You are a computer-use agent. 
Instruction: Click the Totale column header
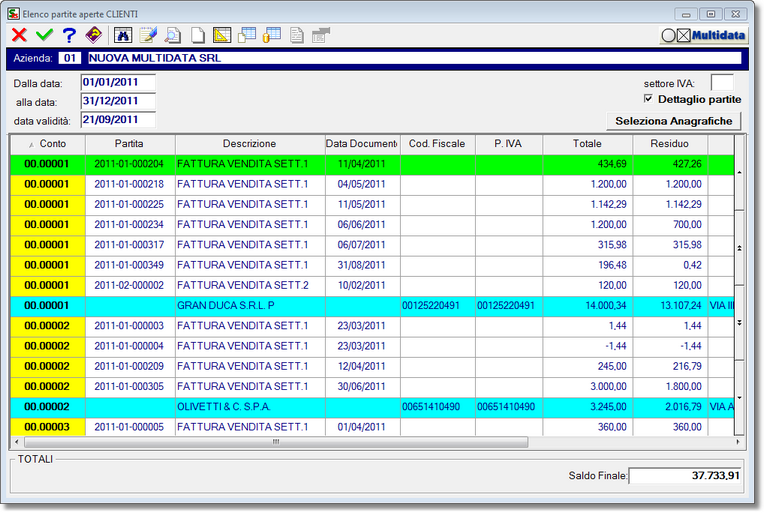pos(587,144)
